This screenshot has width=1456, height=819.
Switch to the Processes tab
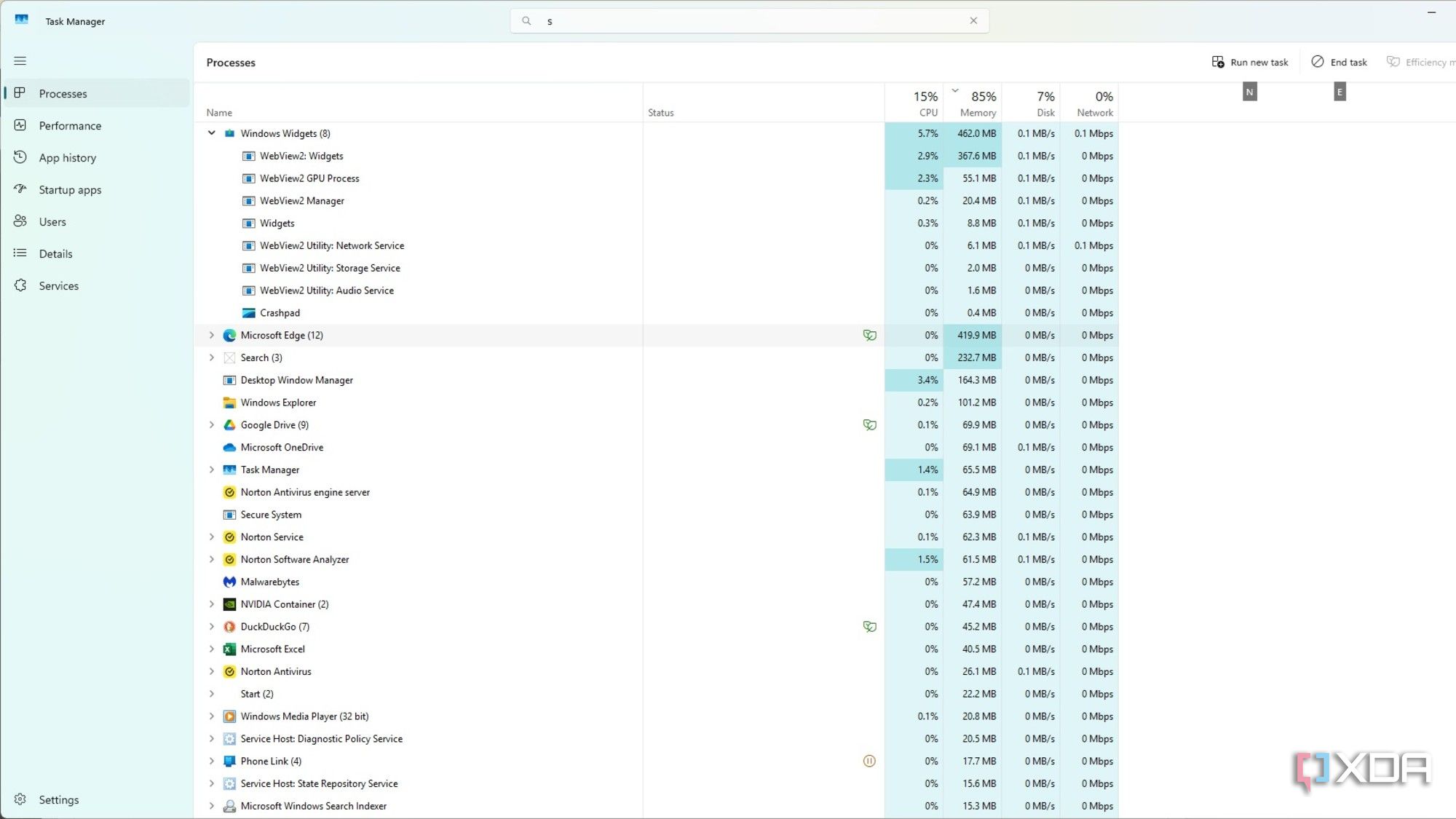(63, 93)
